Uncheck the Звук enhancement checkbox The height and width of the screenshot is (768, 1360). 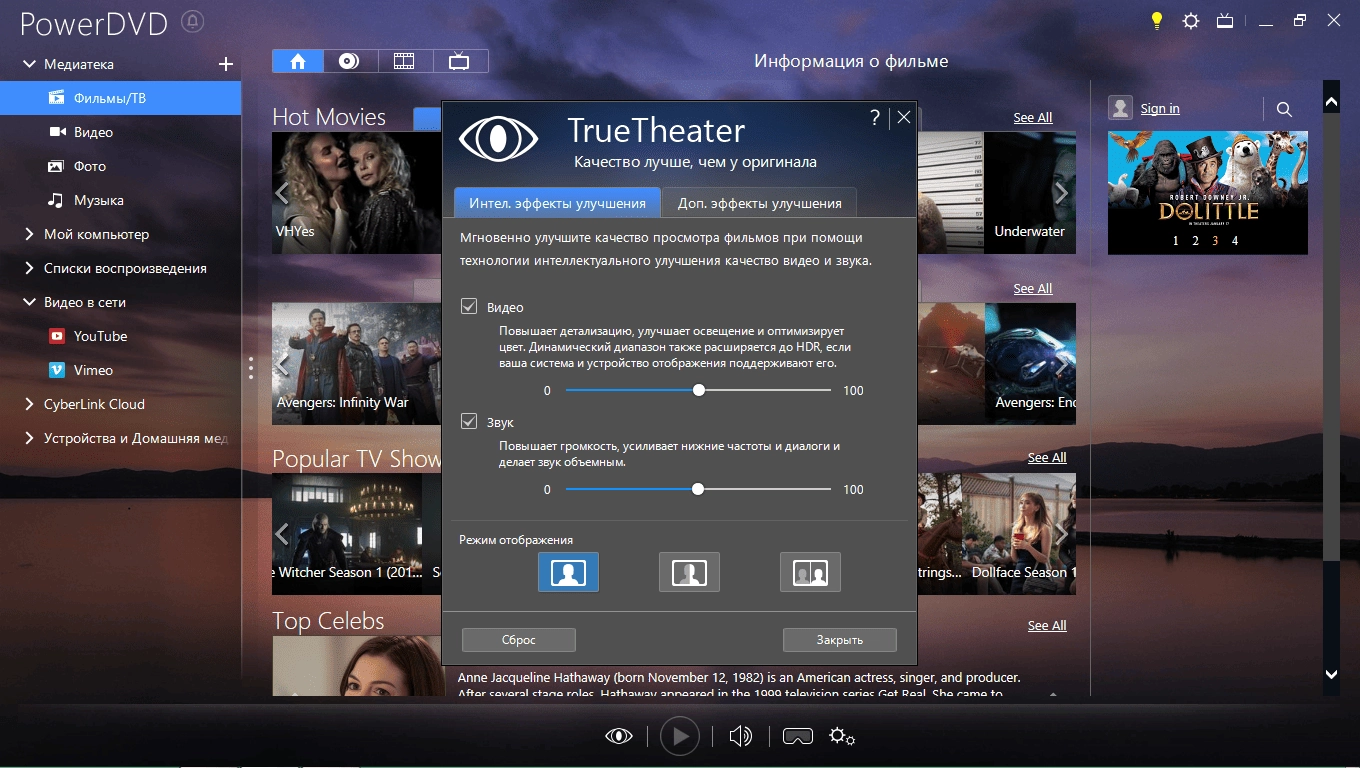(x=468, y=422)
